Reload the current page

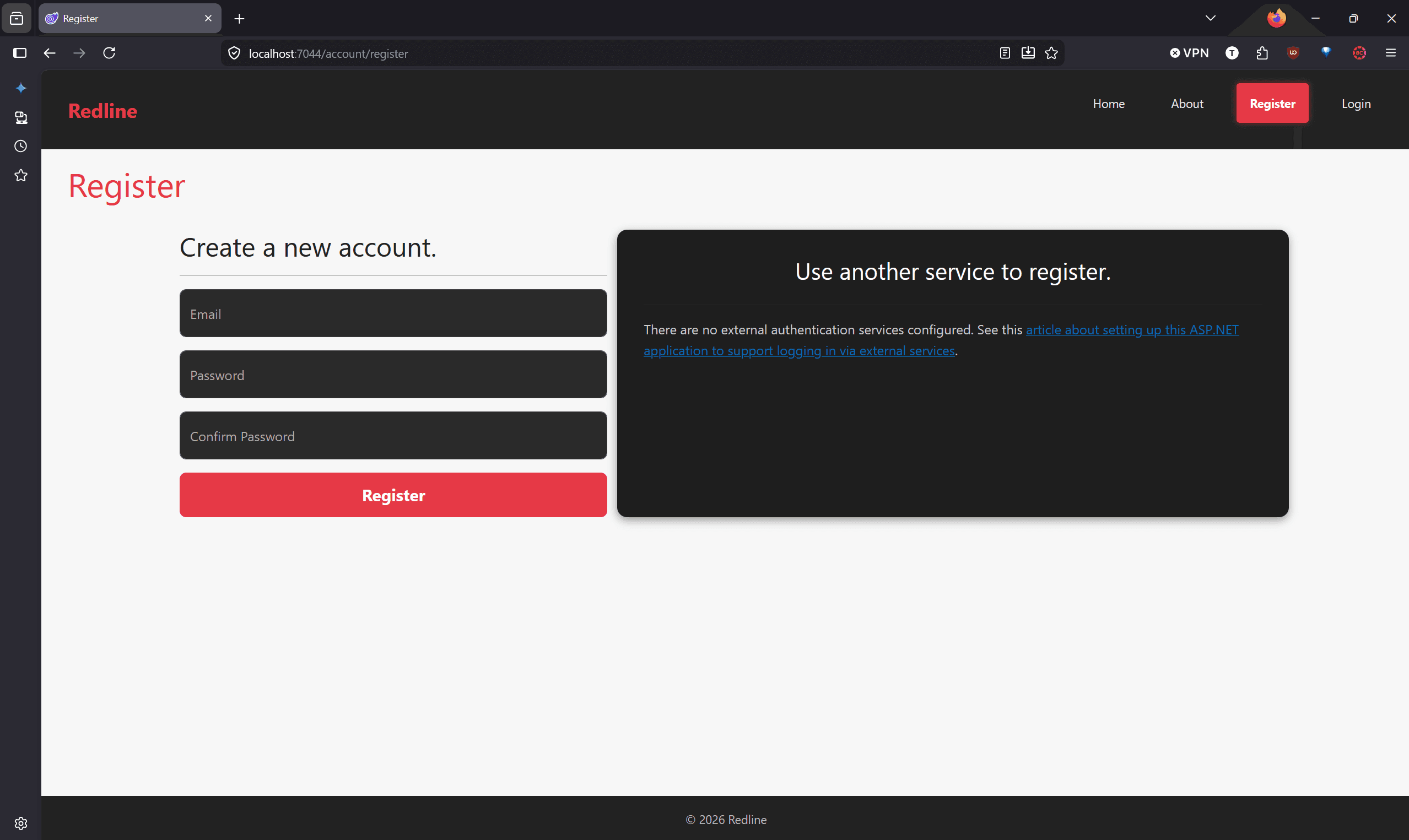coord(109,53)
